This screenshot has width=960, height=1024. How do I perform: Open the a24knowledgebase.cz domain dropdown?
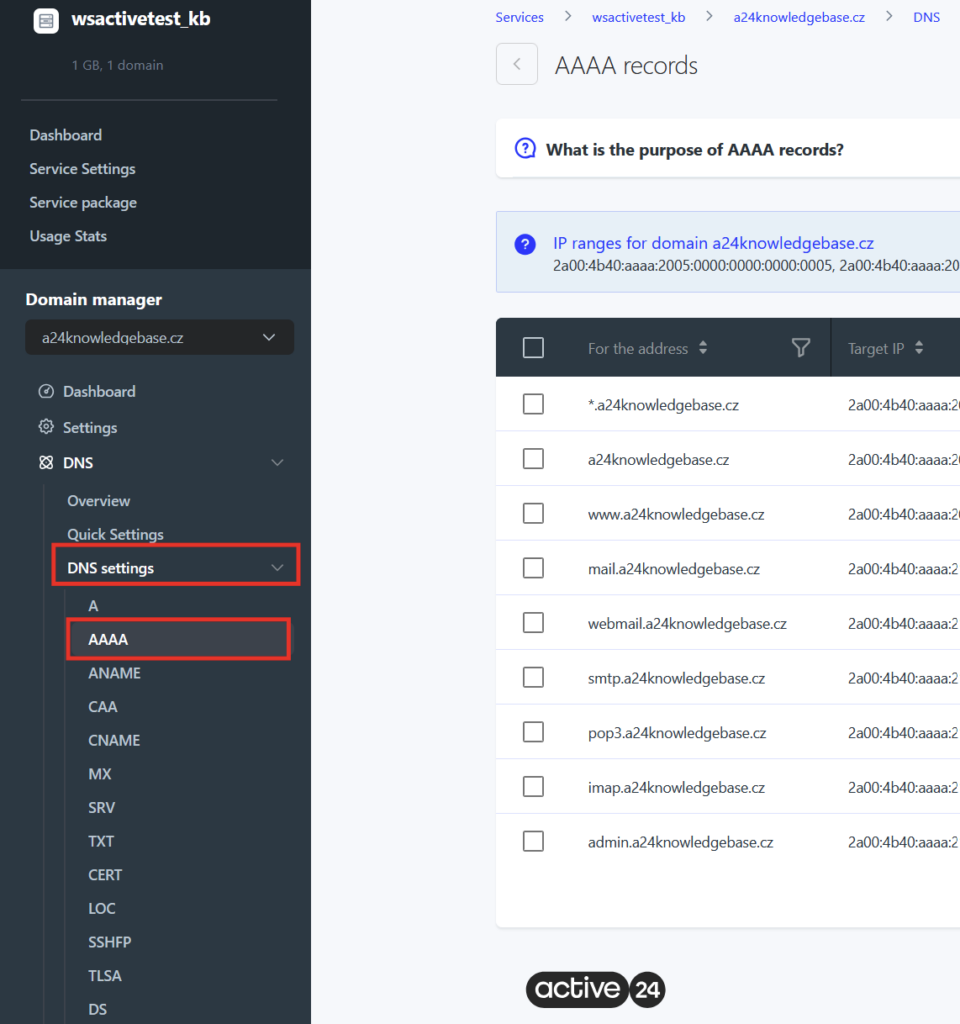pos(159,338)
